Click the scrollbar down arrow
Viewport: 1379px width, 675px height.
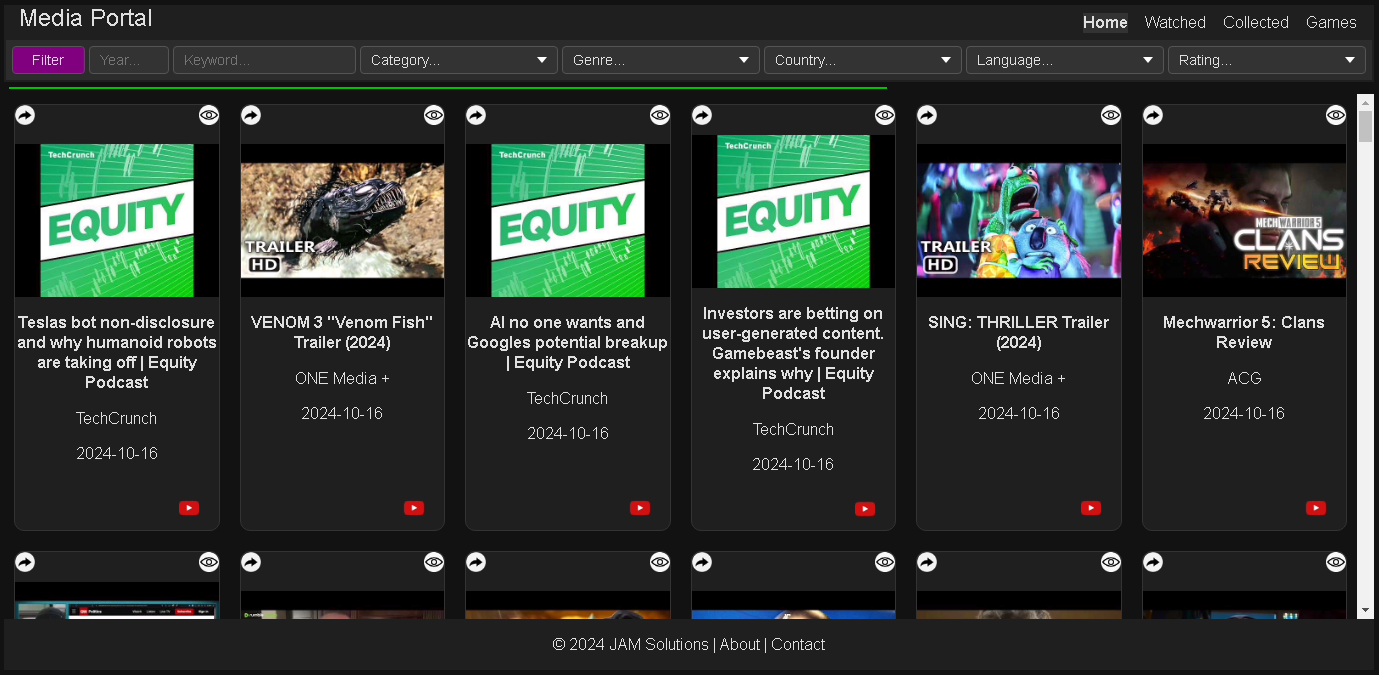tap(1365, 610)
